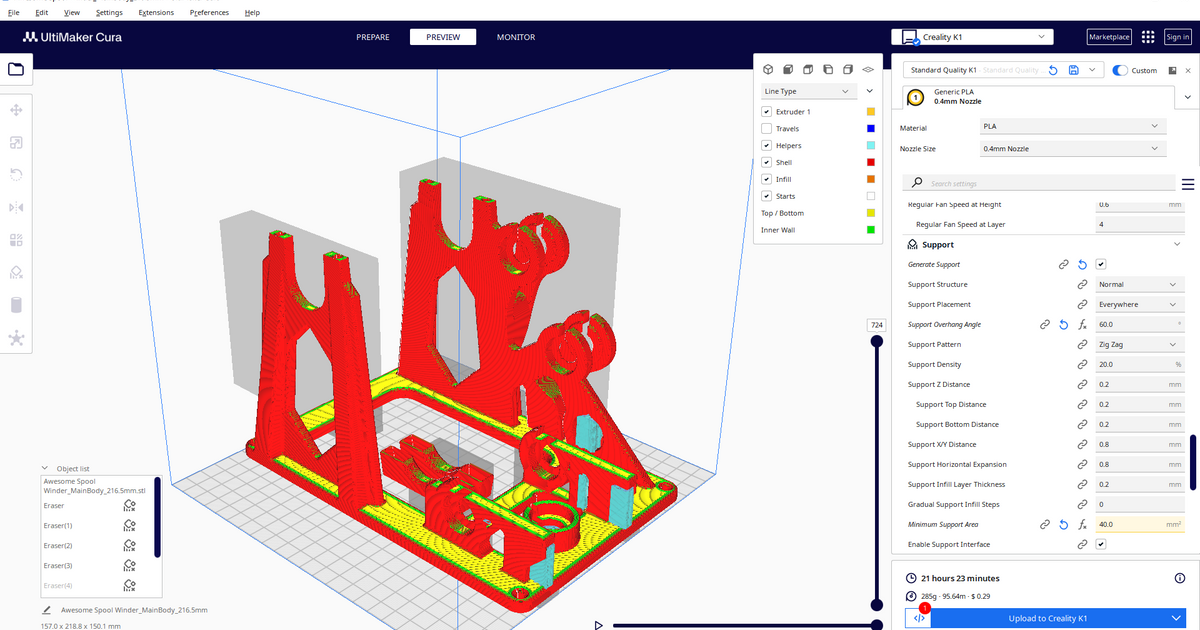Select the Mirror tool in left toolbar

click(16, 208)
